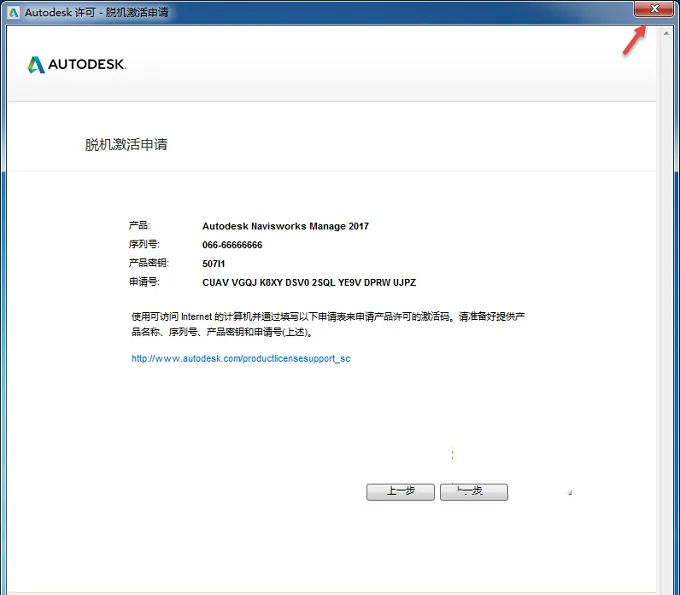Open the autodesk.com productlicensesupport_sc link
This screenshot has height=595, width=680.
(241, 359)
